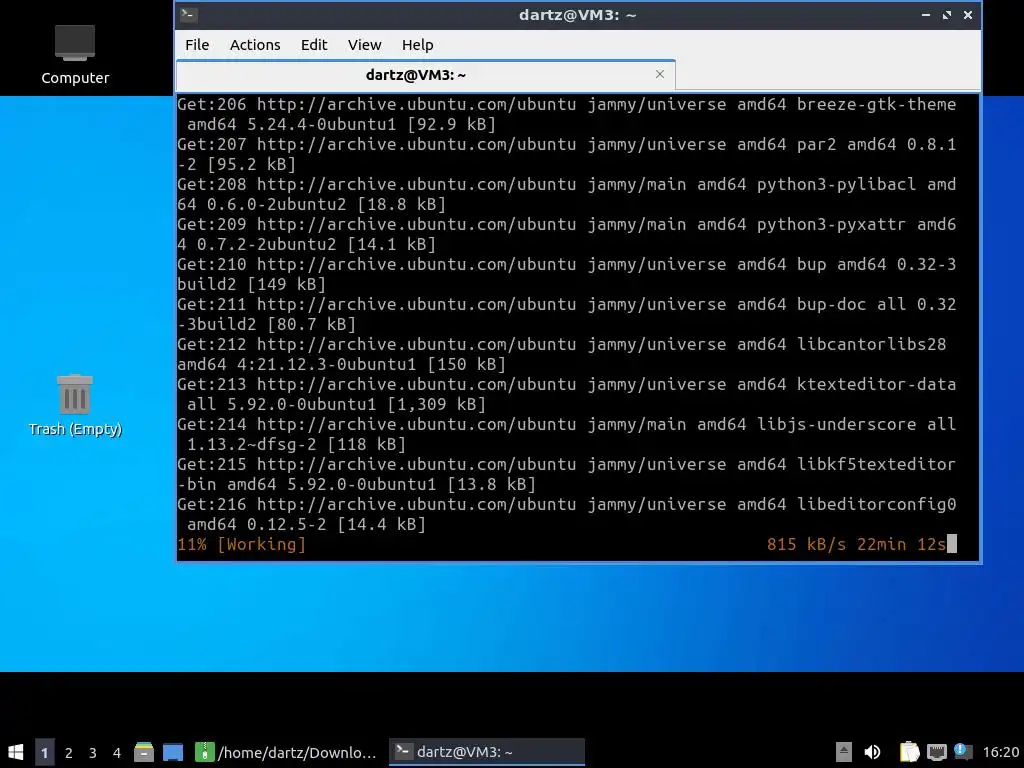Open the volume control tray icon

coord(872,752)
